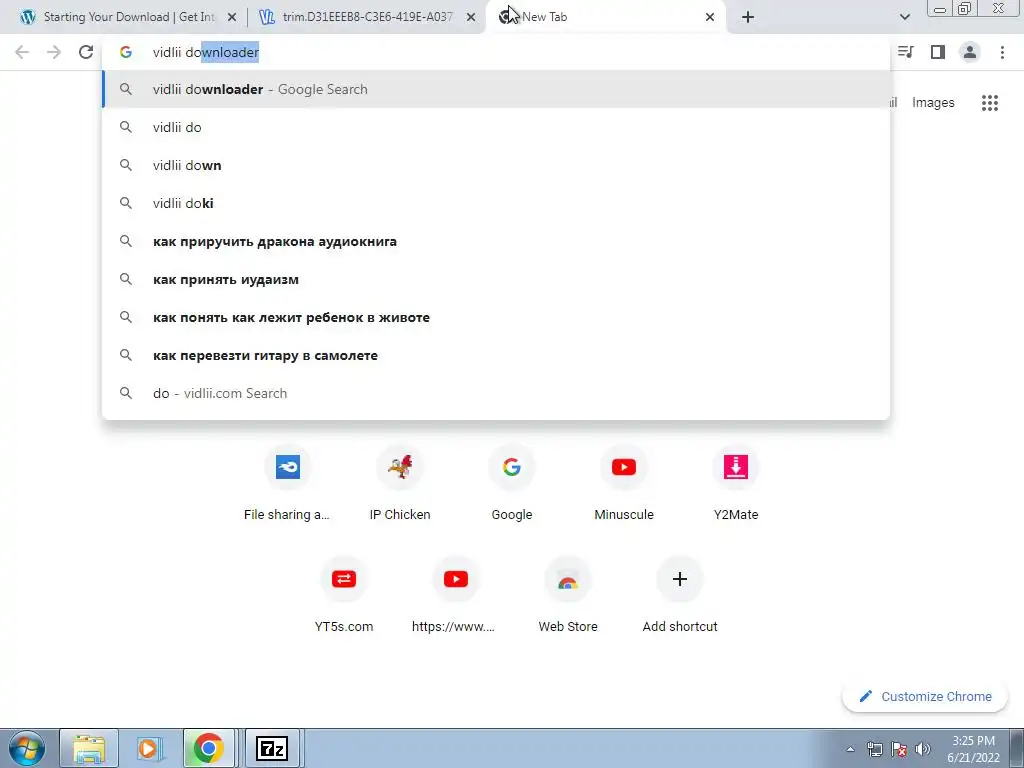Image resolution: width=1024 pixels, height=768 pixels.
Task: Go forward with the forward arrow
Action: (x=54, y=52)
